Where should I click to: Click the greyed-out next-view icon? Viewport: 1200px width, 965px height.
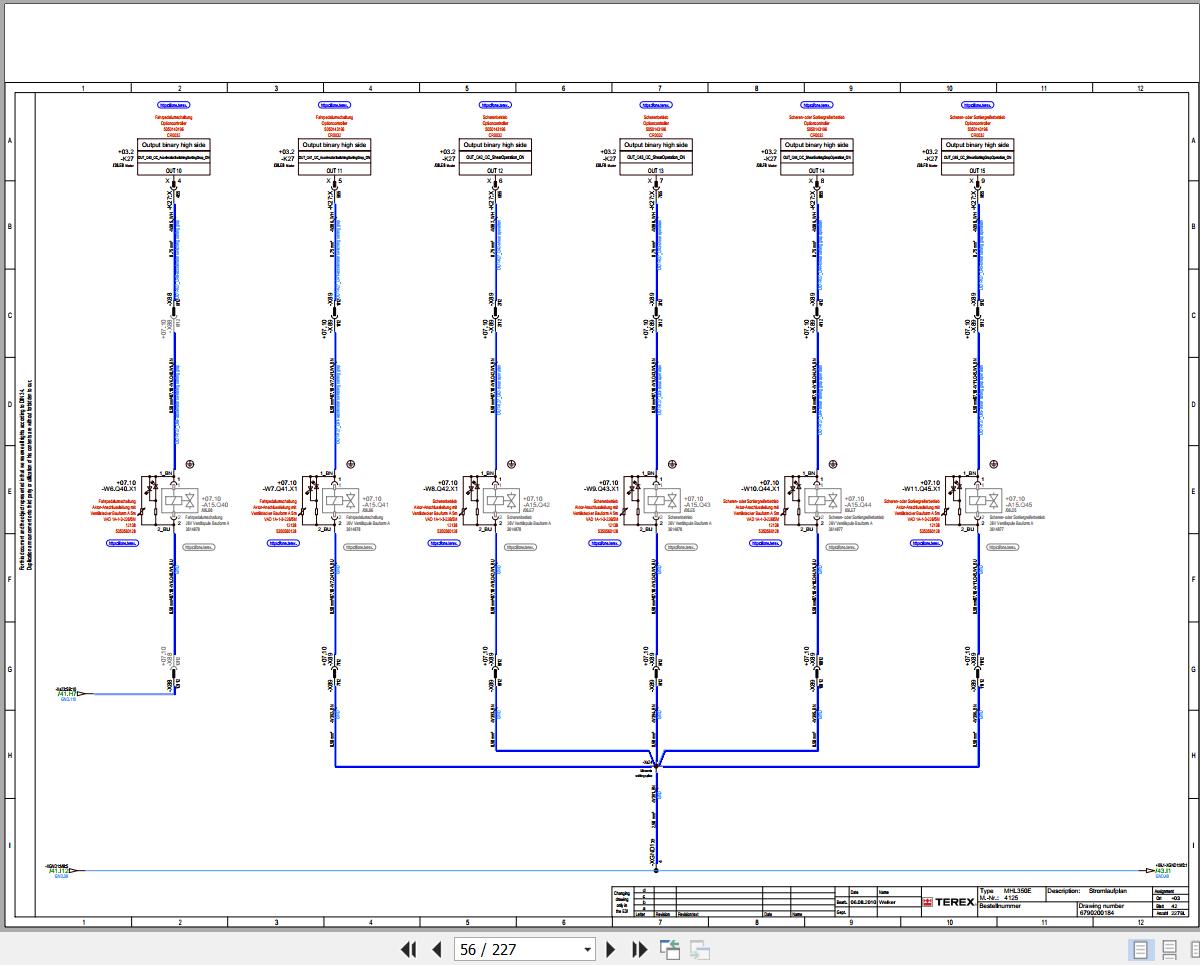coord(700,949)
